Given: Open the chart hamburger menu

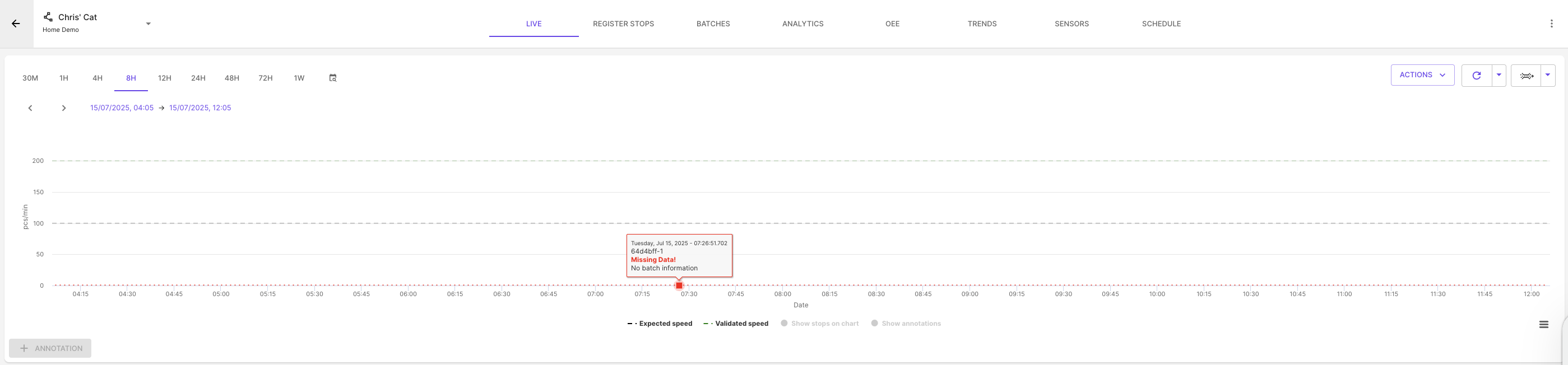Looking at the screenshot, I should coord(1544,324).
